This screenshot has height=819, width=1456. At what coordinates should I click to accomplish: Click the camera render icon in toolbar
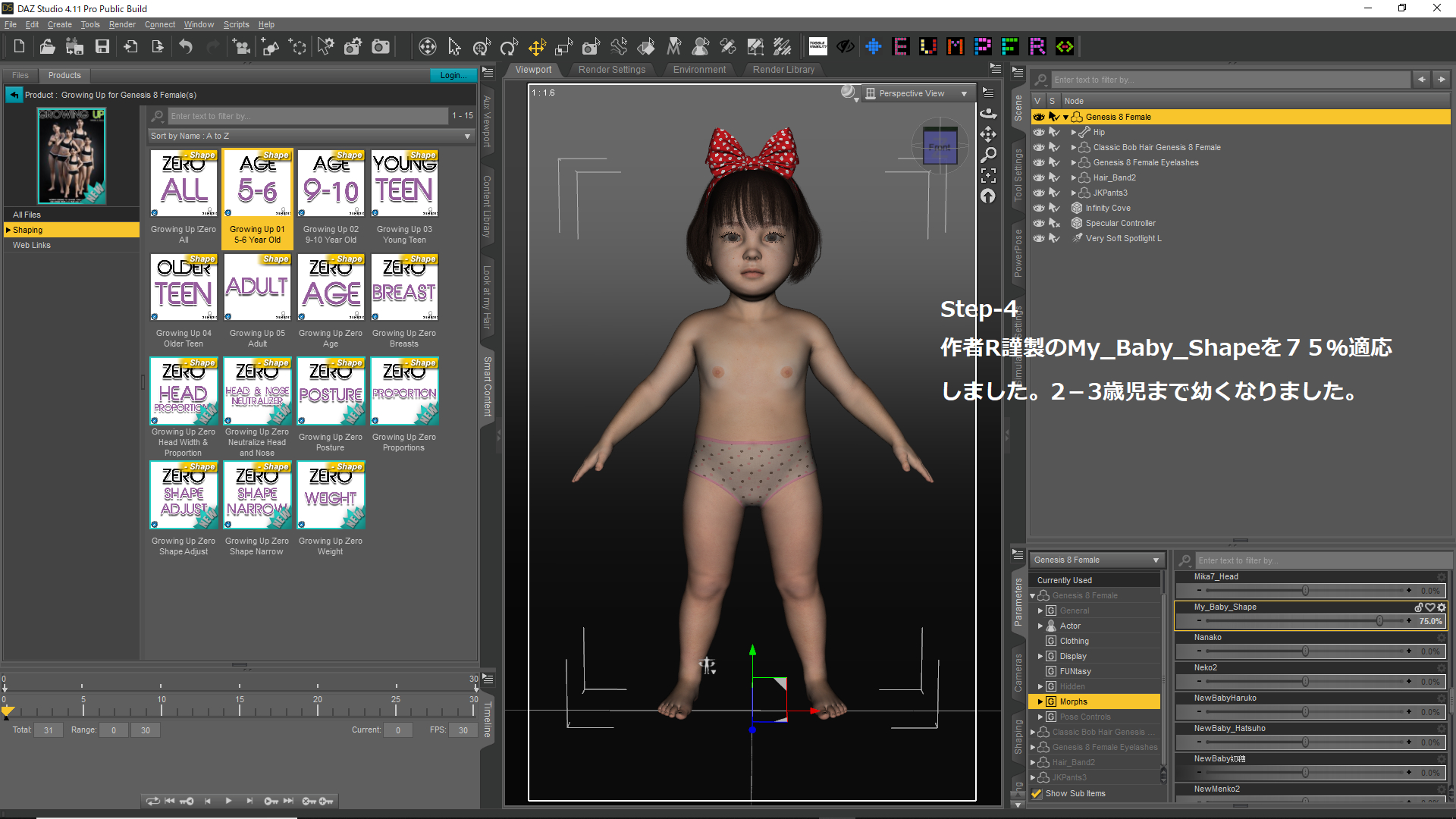point(381,47)
